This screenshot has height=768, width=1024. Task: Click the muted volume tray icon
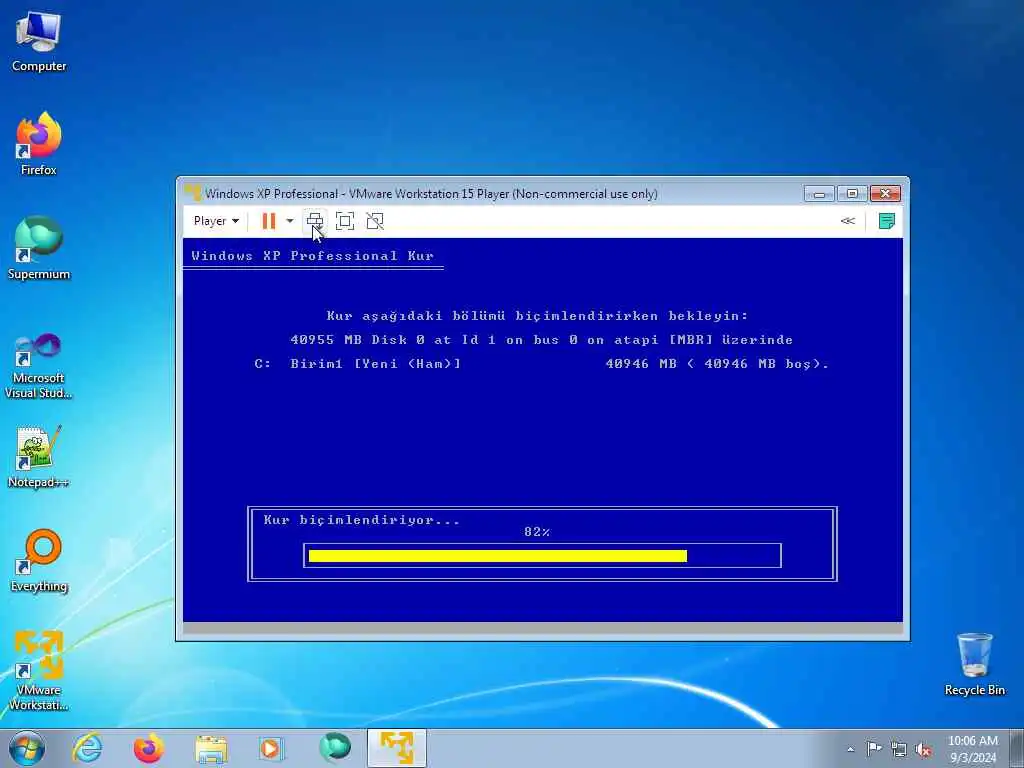pos(923,749)
